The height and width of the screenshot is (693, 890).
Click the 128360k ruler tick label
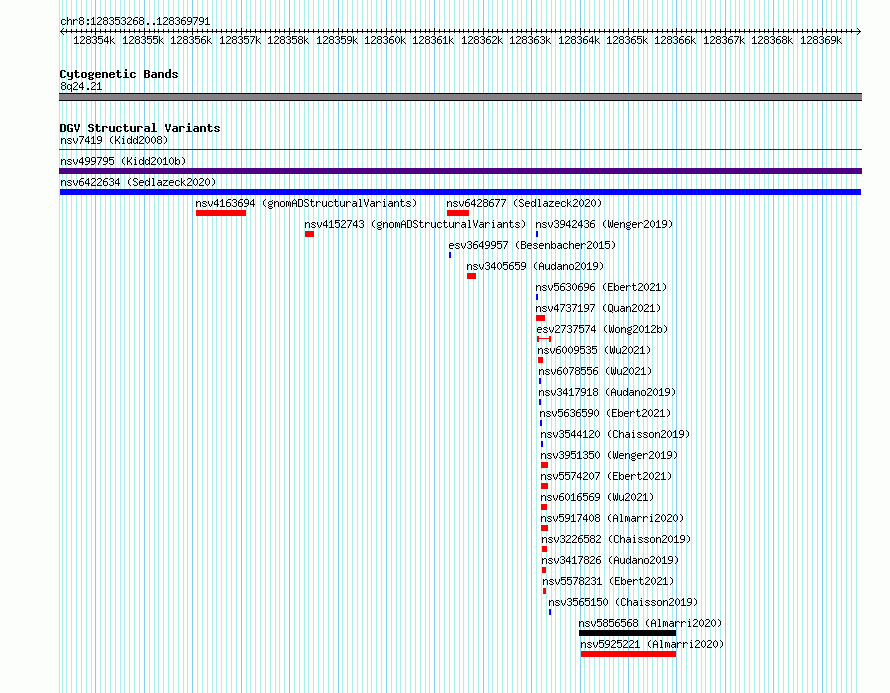point(385,40)
